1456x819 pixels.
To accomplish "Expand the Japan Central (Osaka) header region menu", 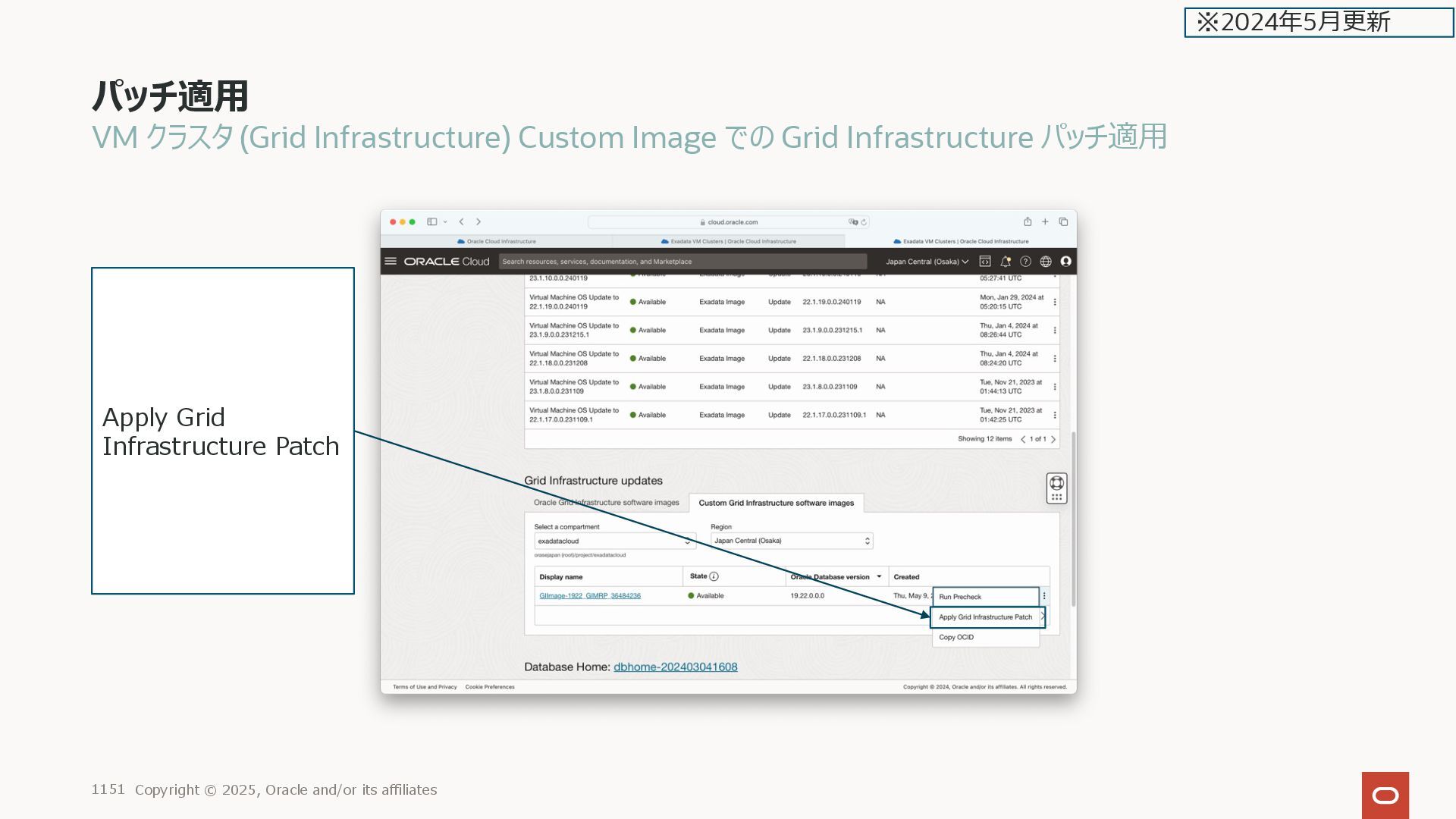I will click(x=927, y=262).
